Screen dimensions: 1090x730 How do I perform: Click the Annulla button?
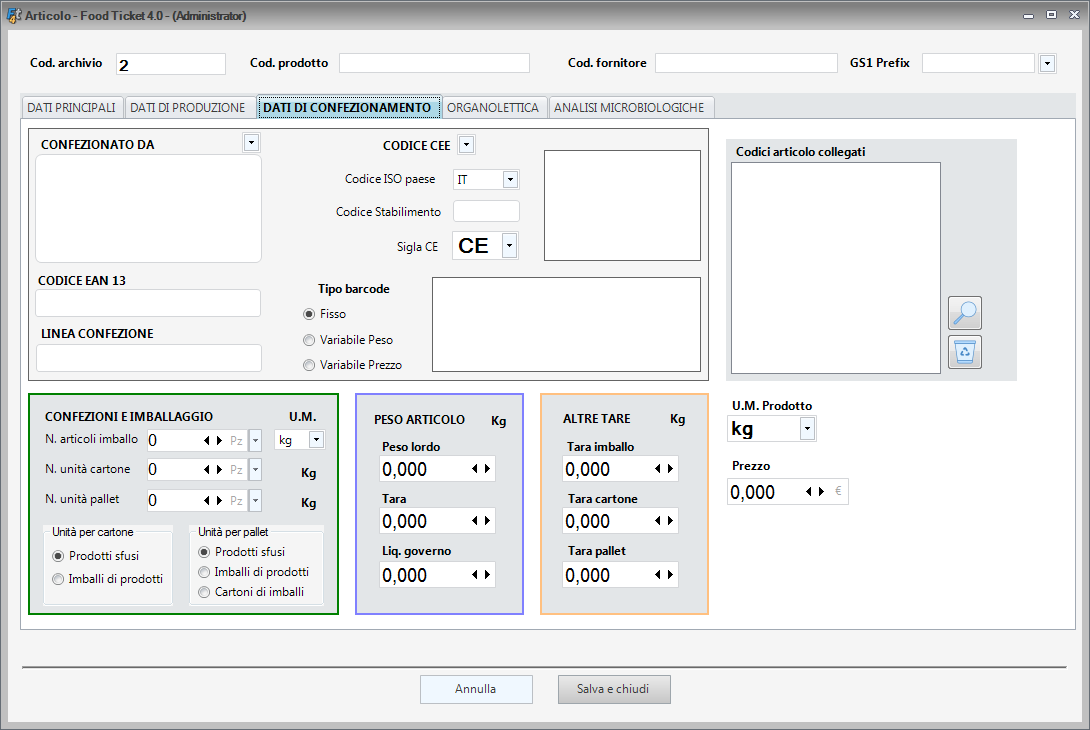click(x=476, y=689)
